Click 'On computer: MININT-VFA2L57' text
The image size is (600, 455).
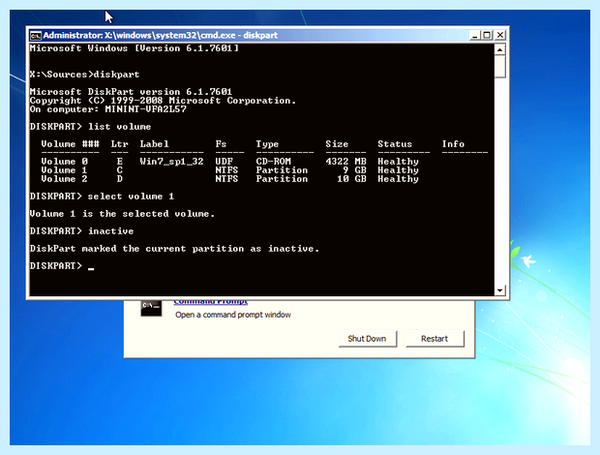(x=108, y=109)
